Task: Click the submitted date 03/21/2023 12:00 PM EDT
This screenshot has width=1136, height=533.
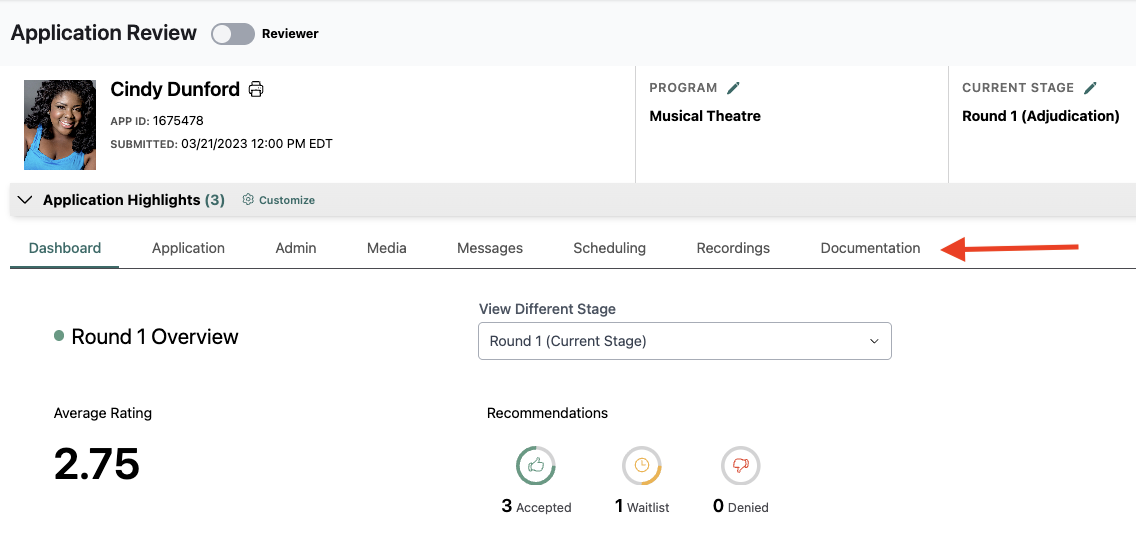Action: pyautogui.click(x=256, y=144)
